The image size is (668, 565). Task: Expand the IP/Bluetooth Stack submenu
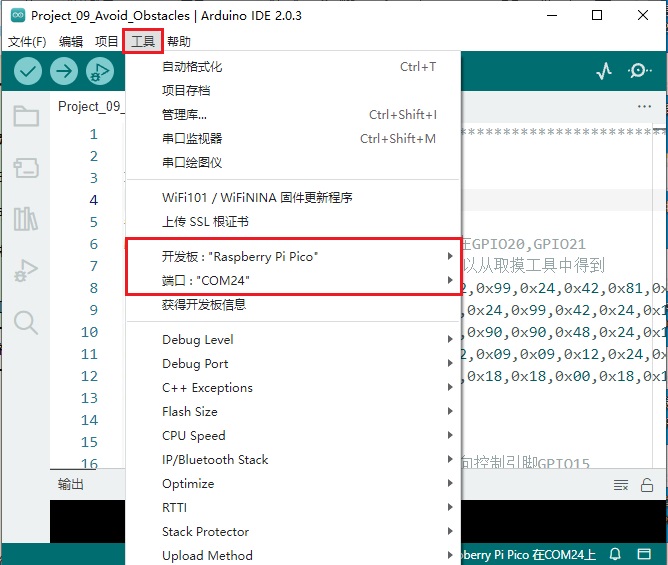294,459
